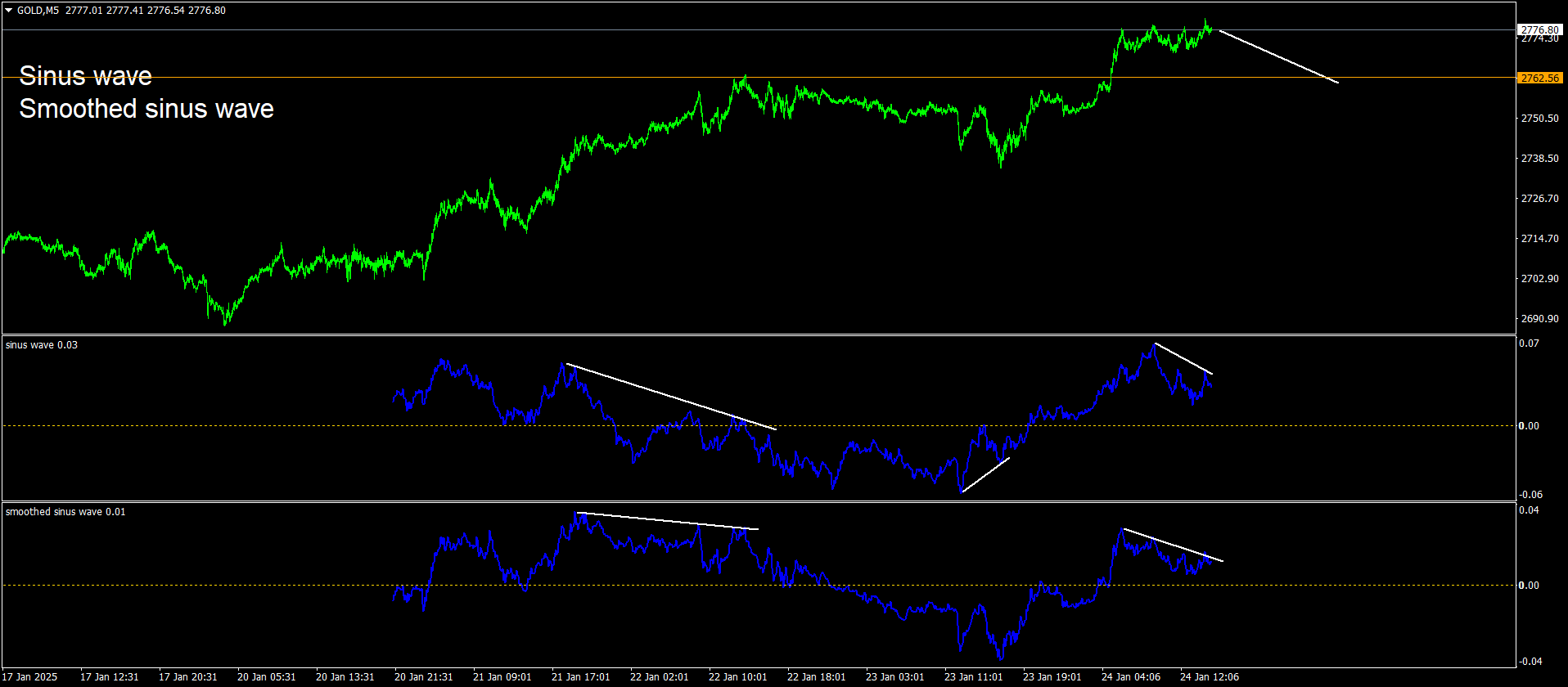This screenshot has width=1568, height=687.
Task: Click "24 Jan 12:06" on the time axis
Action: click(x=1210, y=677)
